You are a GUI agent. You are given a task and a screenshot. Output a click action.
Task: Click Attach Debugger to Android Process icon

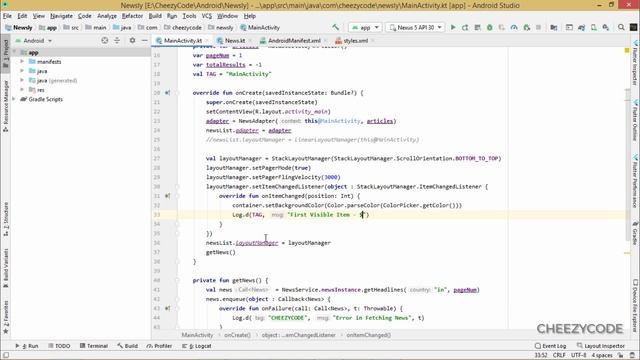point(527,27)
